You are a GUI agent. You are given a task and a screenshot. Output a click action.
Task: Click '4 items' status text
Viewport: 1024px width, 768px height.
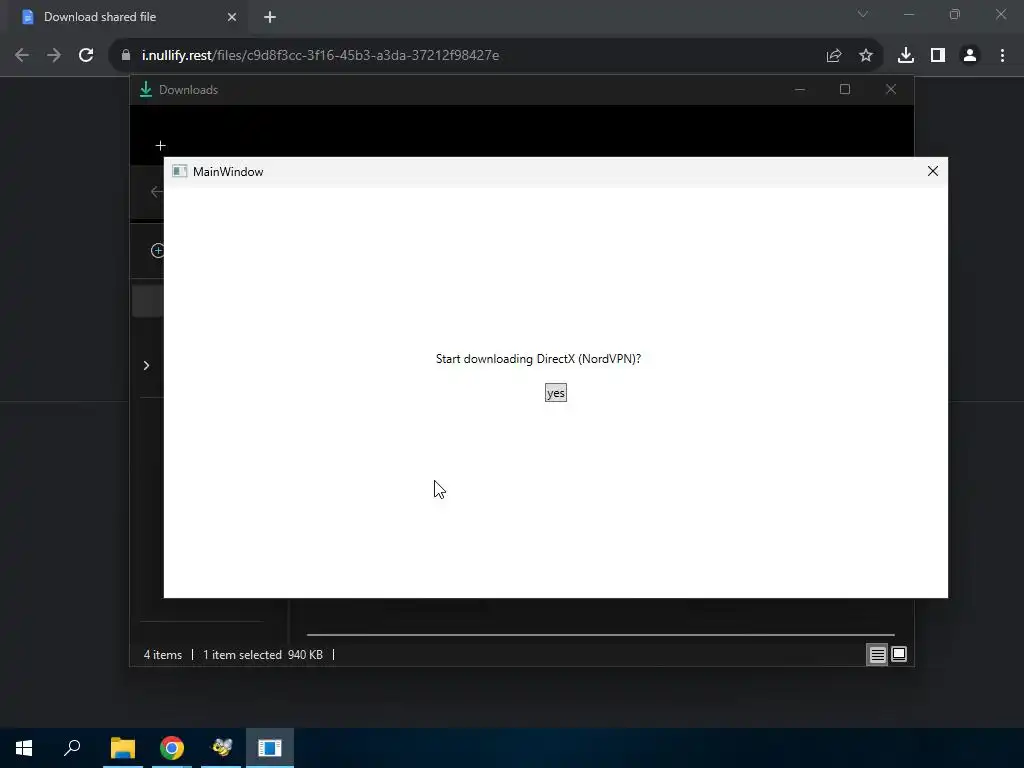163,654
